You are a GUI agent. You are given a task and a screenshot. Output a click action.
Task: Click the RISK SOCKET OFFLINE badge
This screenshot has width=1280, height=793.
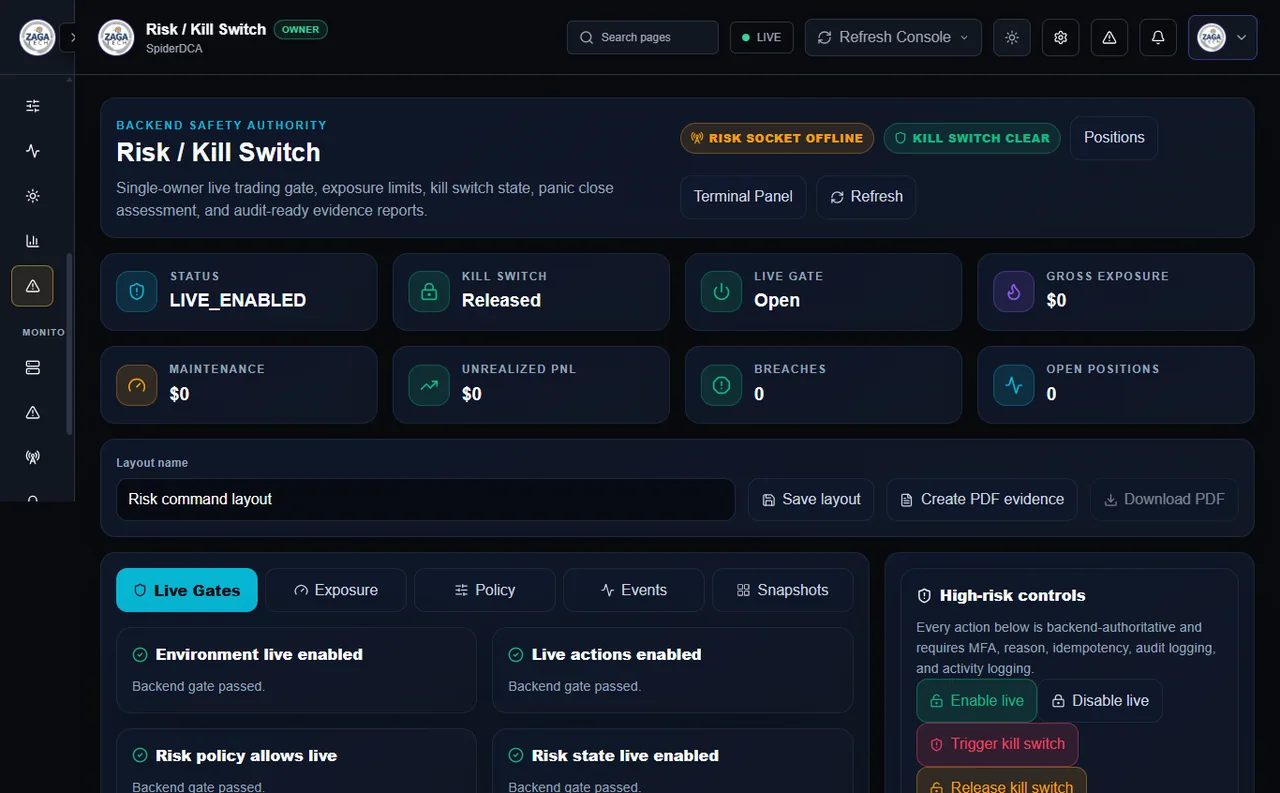(777, 138)
